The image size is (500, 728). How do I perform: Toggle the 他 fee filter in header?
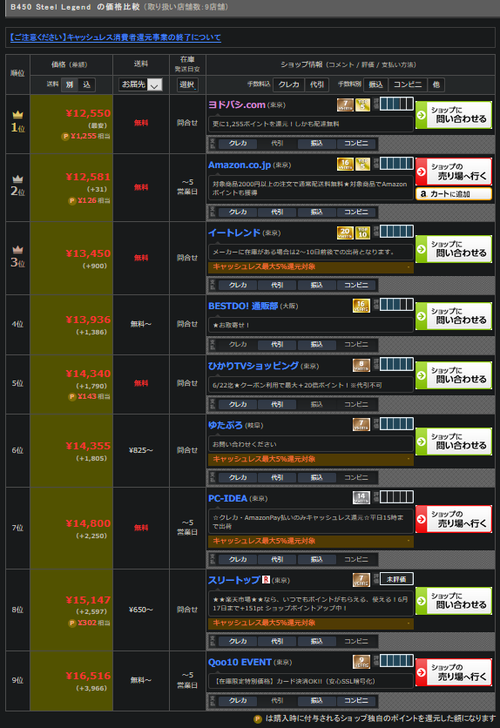[436, 84]
